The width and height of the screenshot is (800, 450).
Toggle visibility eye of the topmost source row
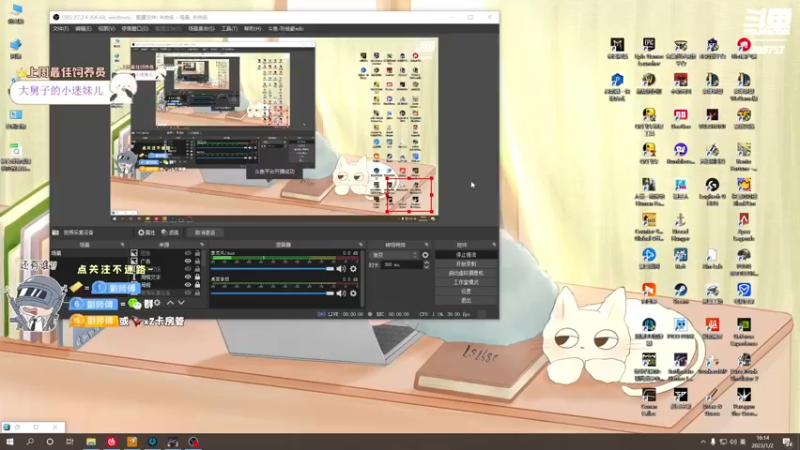(x=188, y=253)
